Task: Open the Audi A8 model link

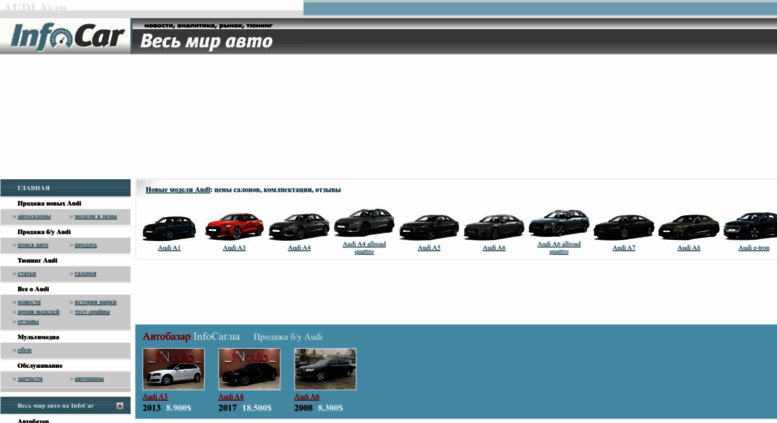Action: (x=689, y=248)
